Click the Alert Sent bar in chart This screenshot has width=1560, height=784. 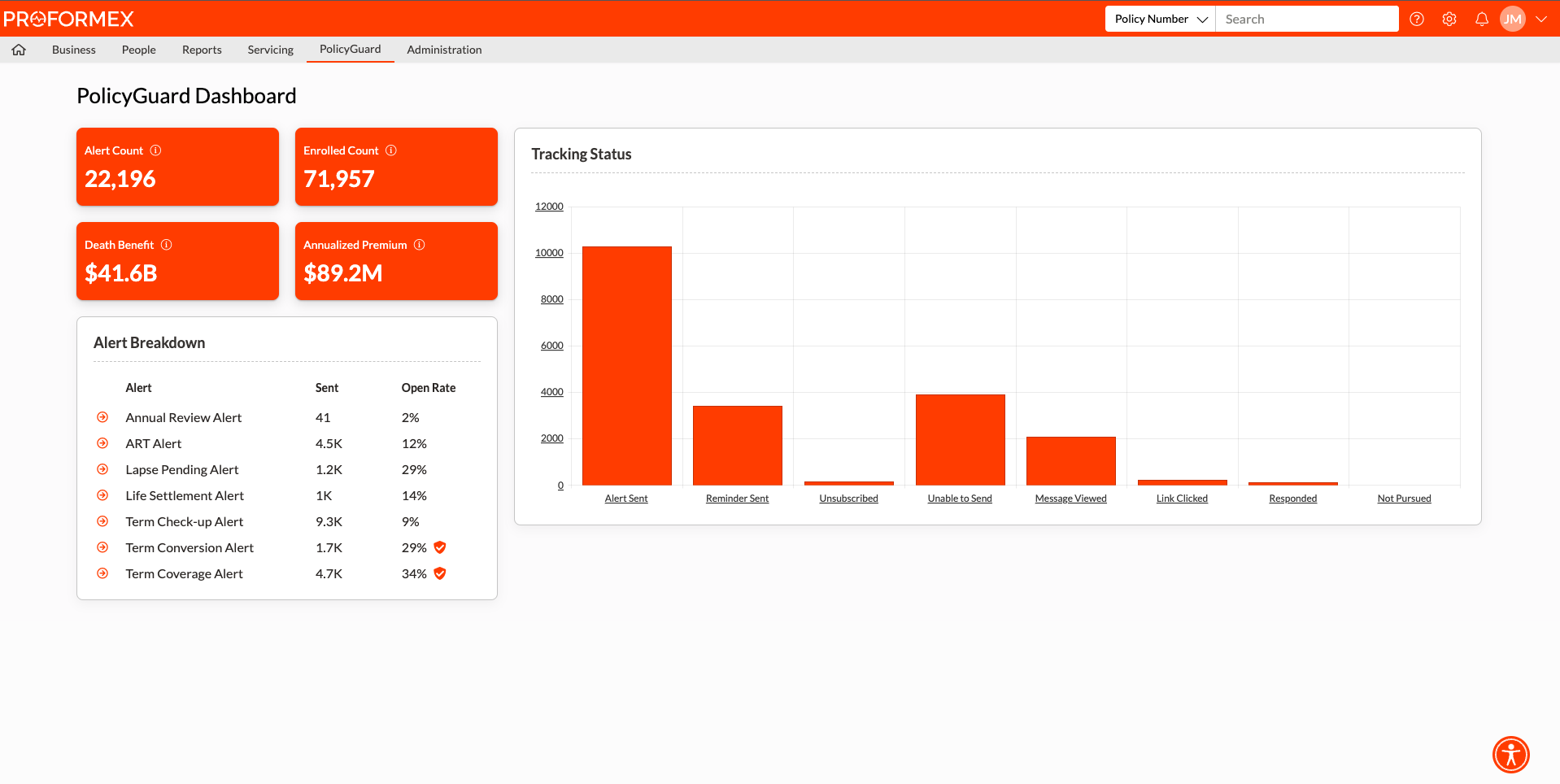[x=626, y=366]
